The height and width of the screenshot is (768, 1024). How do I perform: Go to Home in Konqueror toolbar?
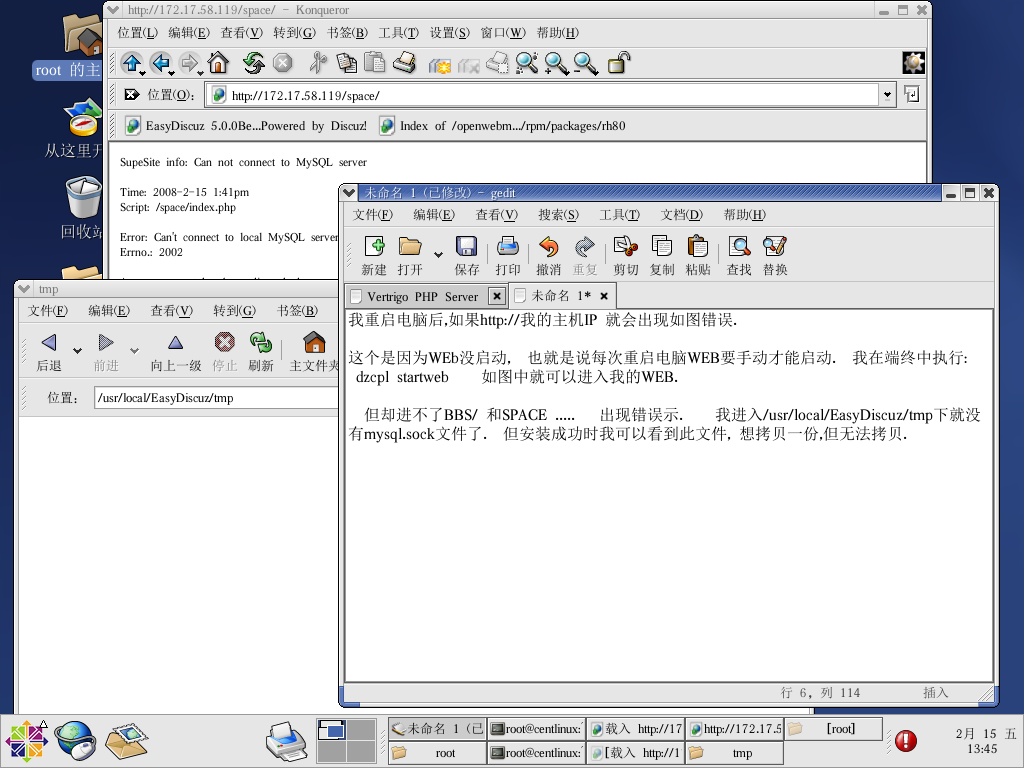(x=218, y=63)
